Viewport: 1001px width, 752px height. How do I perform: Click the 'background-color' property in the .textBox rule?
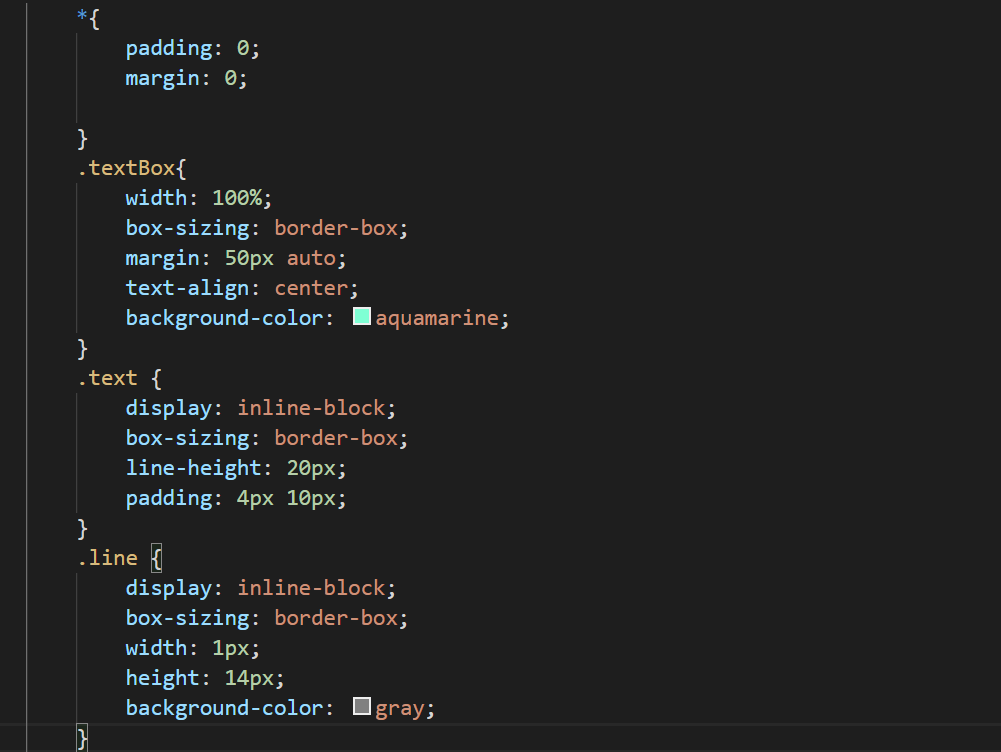[224, 318]
